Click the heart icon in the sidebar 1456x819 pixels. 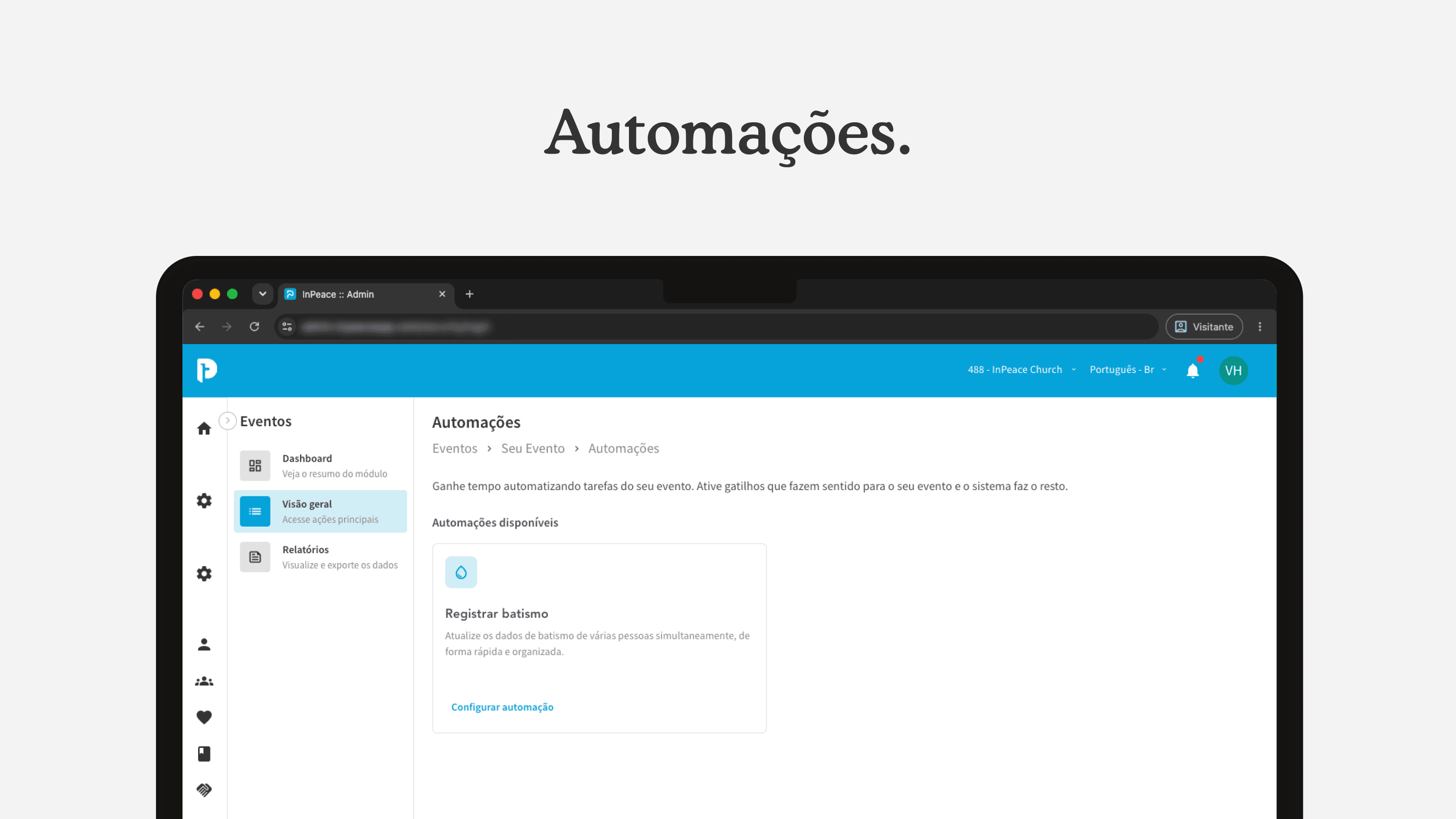[x=204, y=717]
